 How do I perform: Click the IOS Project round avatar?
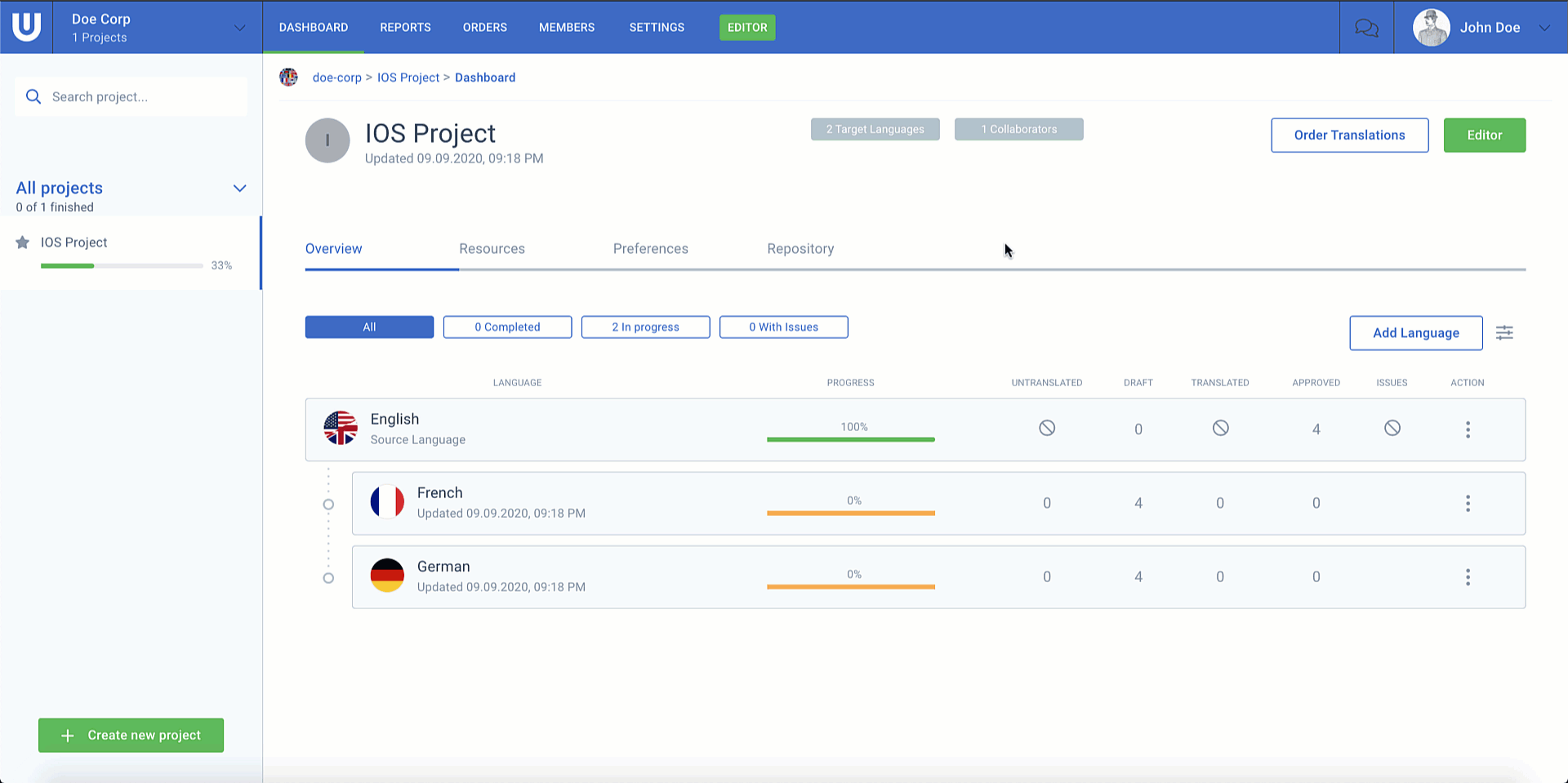tap(327, 140)
